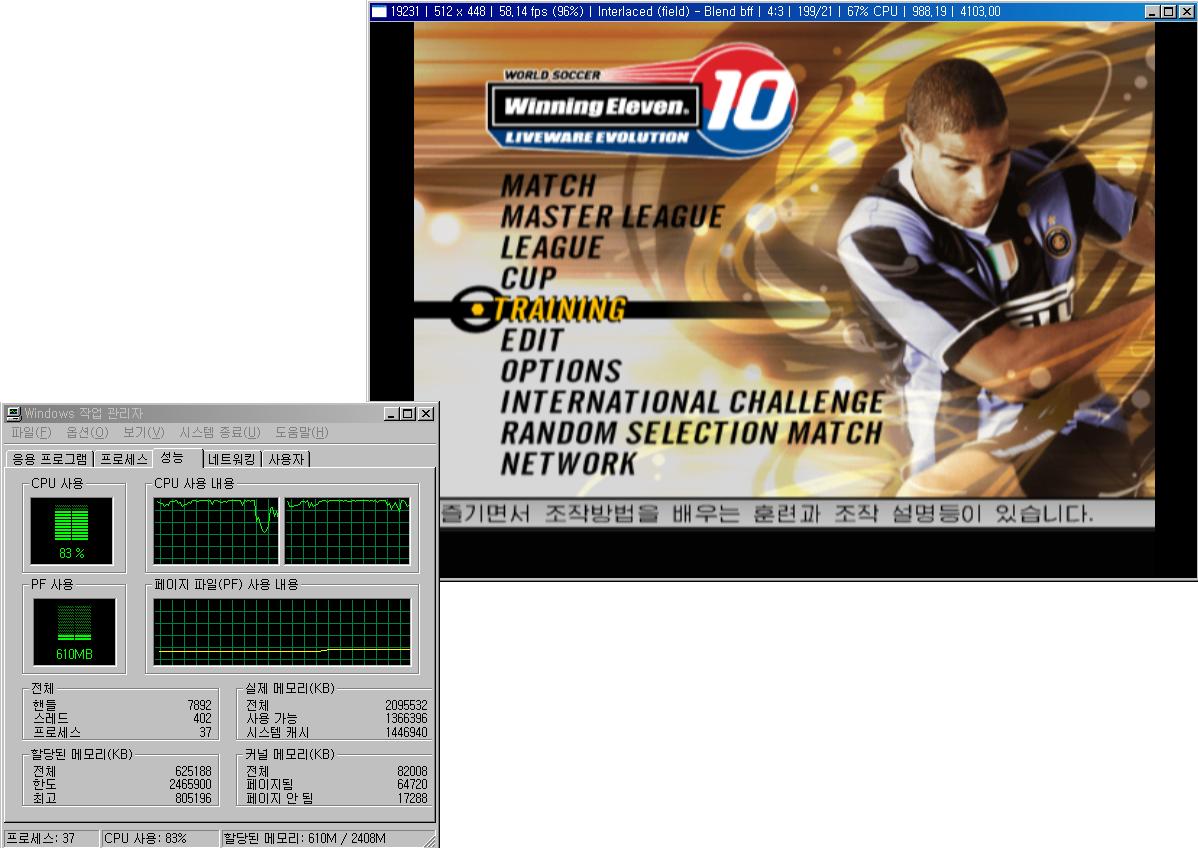Click status bar entry 프로세스: 37
The height and width of the screenshot is (848, 1198).
point(50,838)
